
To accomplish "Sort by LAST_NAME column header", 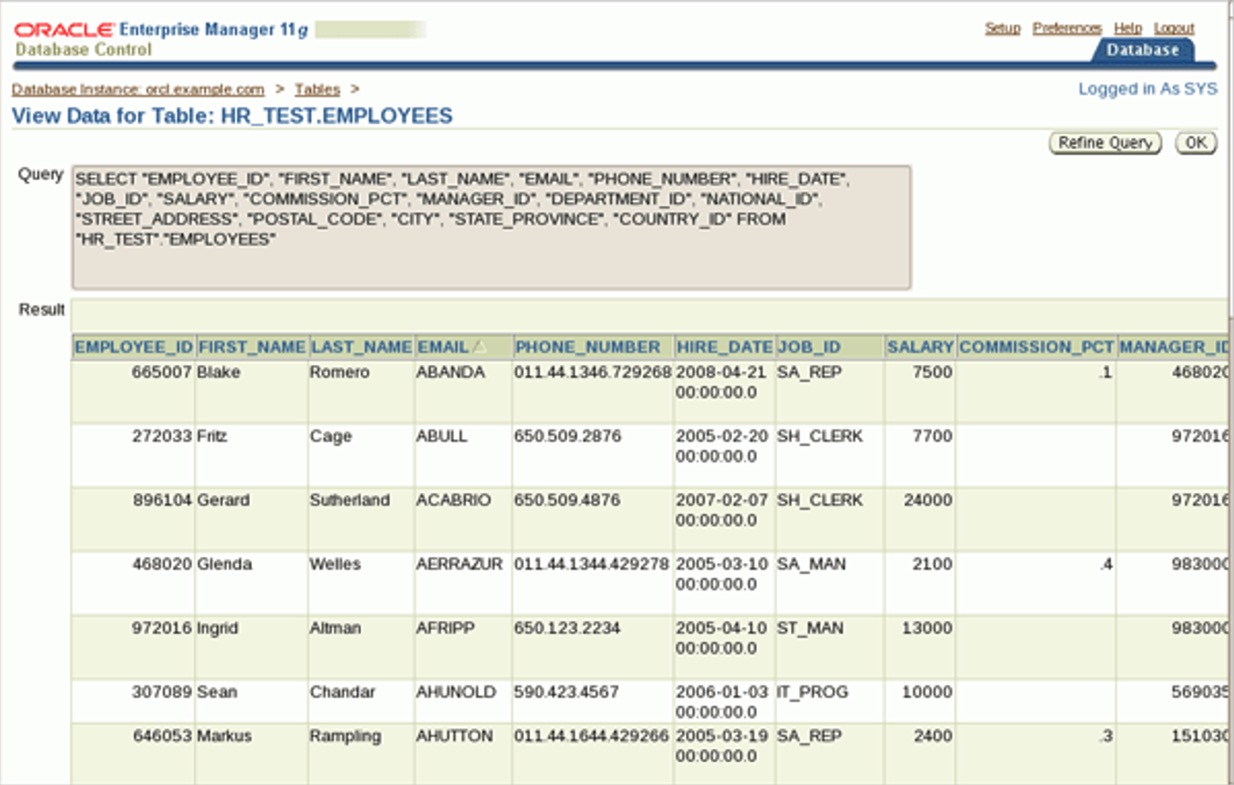I will (x=361, y=347).
